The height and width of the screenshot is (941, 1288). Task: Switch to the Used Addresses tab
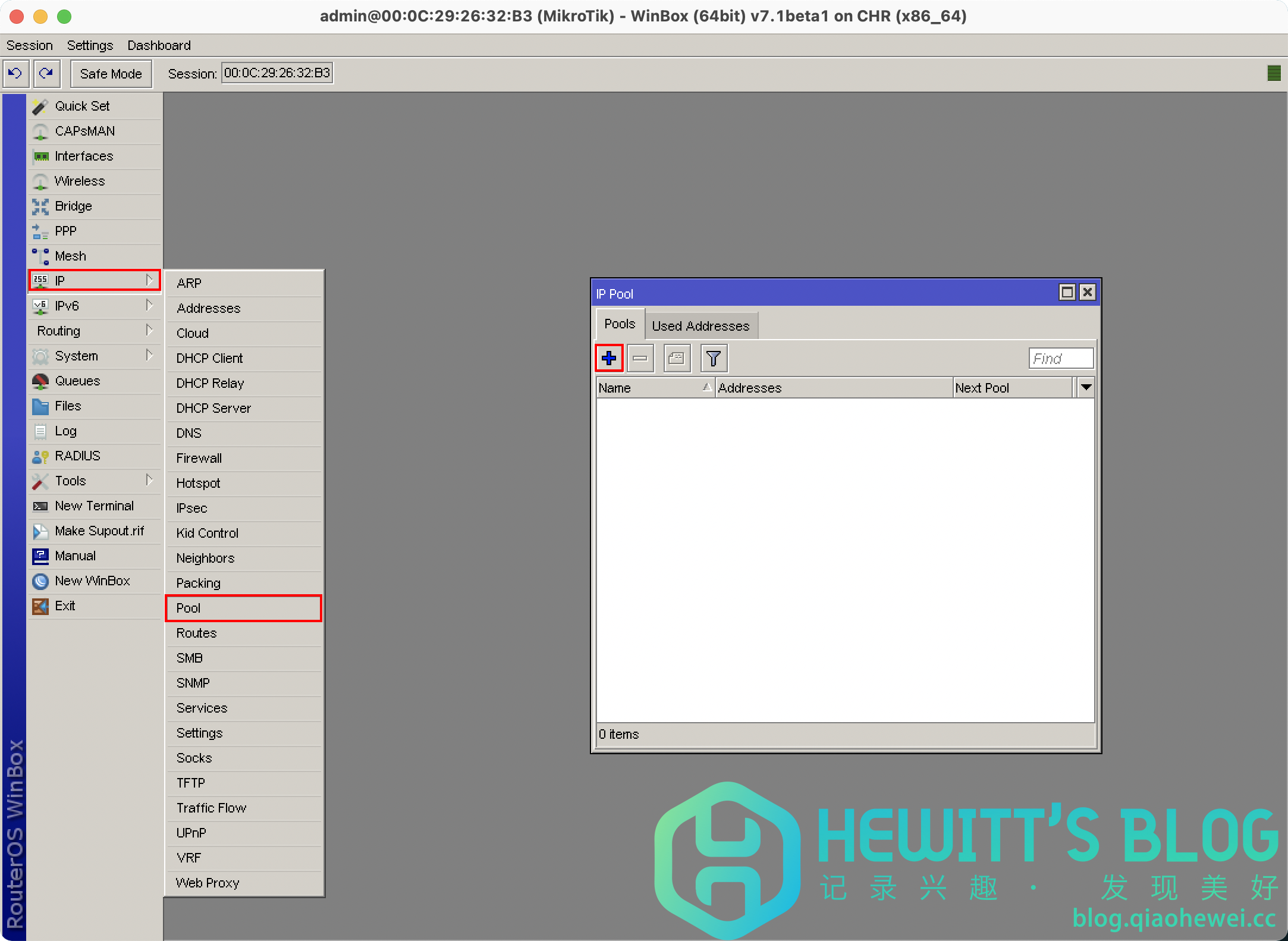pos(700,326)
